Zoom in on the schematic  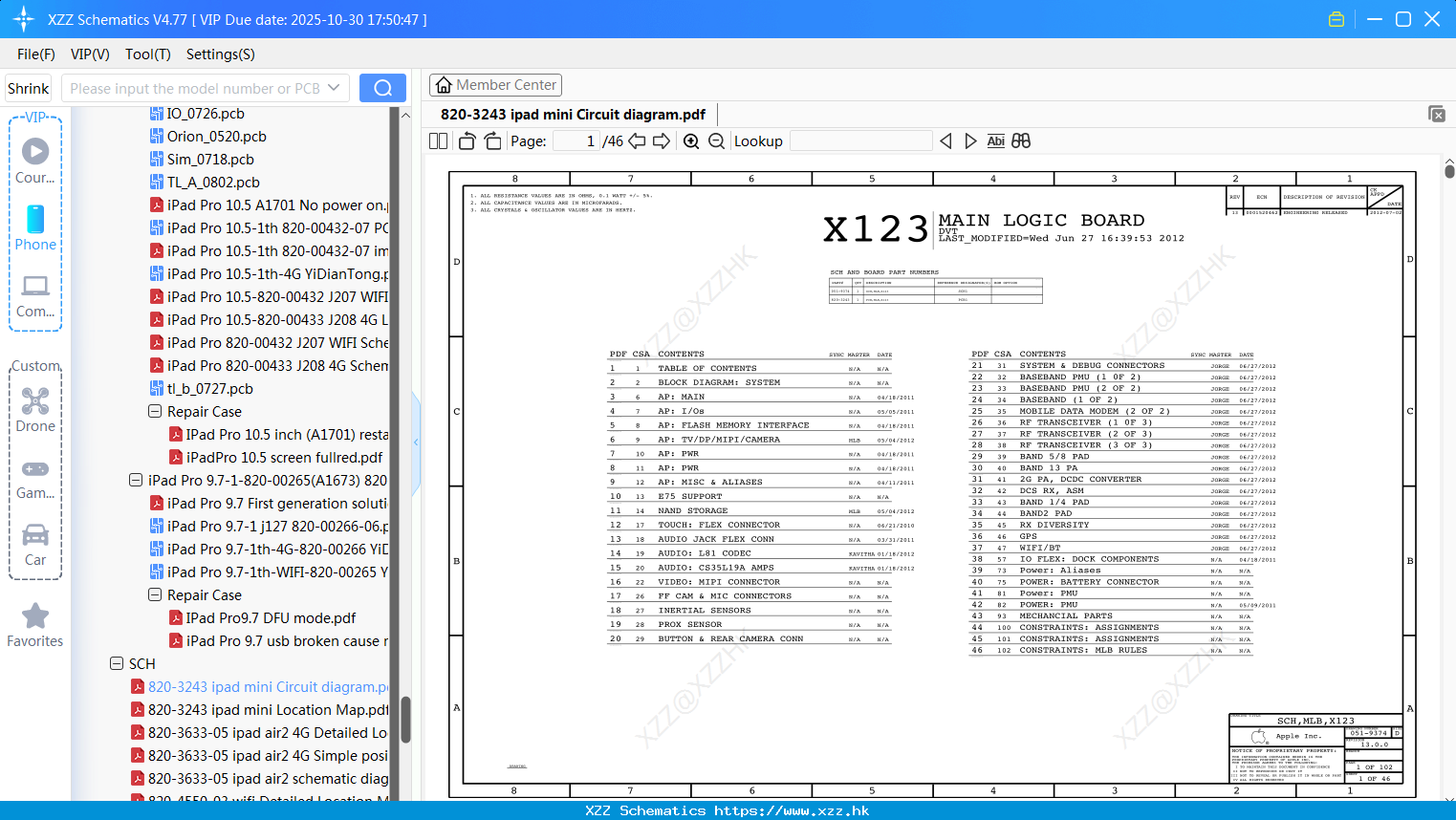(691, 141)
